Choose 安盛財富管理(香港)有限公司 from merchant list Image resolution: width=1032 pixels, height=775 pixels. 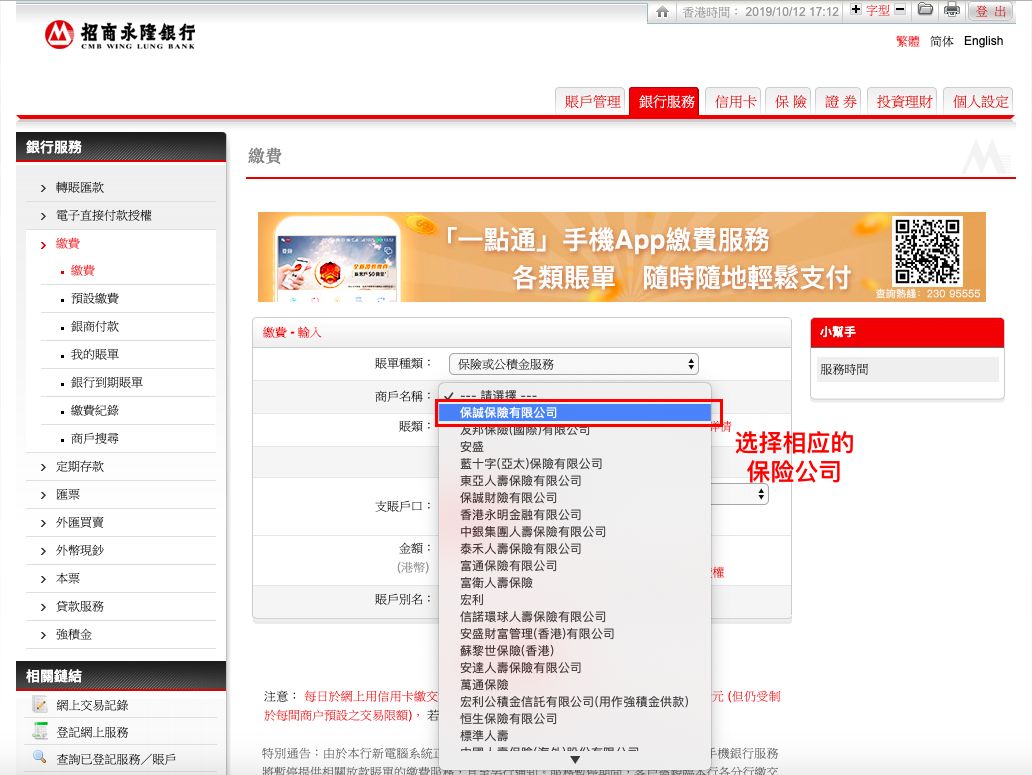pos(575,634)
